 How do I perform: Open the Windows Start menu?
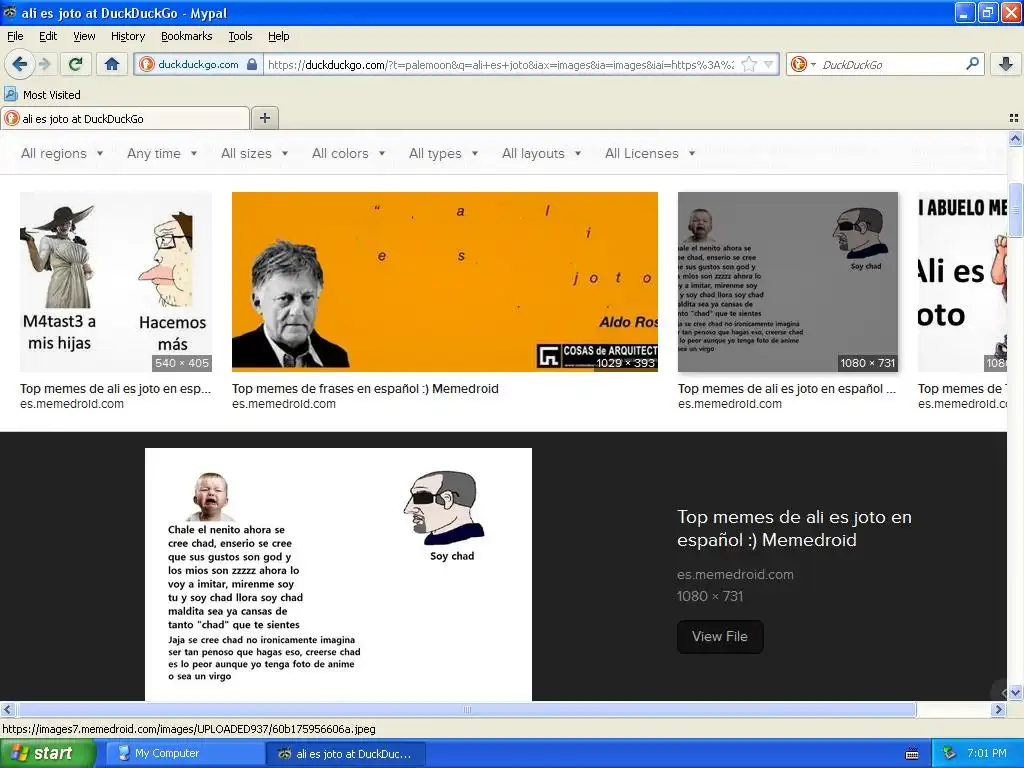(x=47, y=754)
